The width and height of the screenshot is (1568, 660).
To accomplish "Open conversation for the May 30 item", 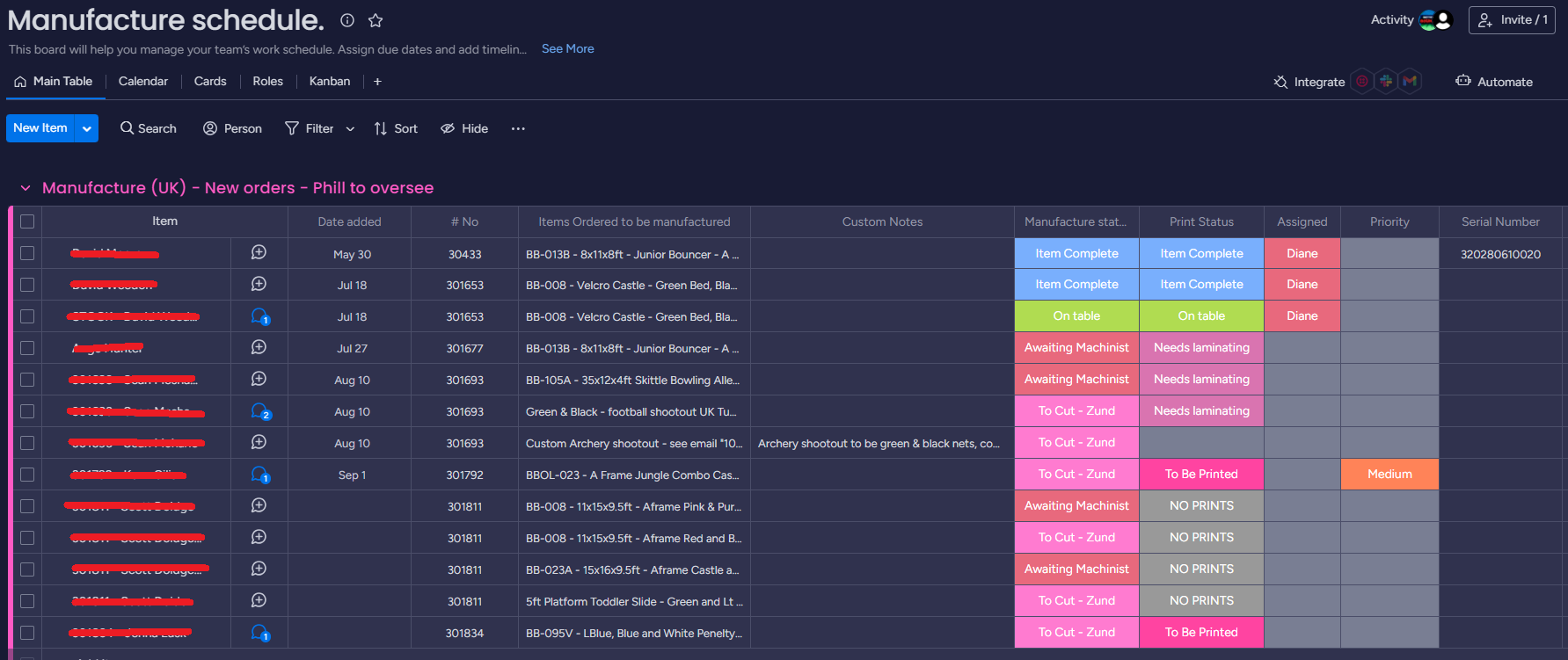I will pyautogui.click(x=259, y=253).
